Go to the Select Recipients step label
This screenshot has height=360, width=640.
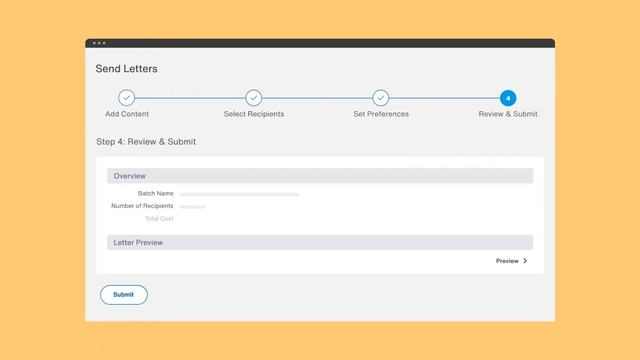[x=254, y=114]
